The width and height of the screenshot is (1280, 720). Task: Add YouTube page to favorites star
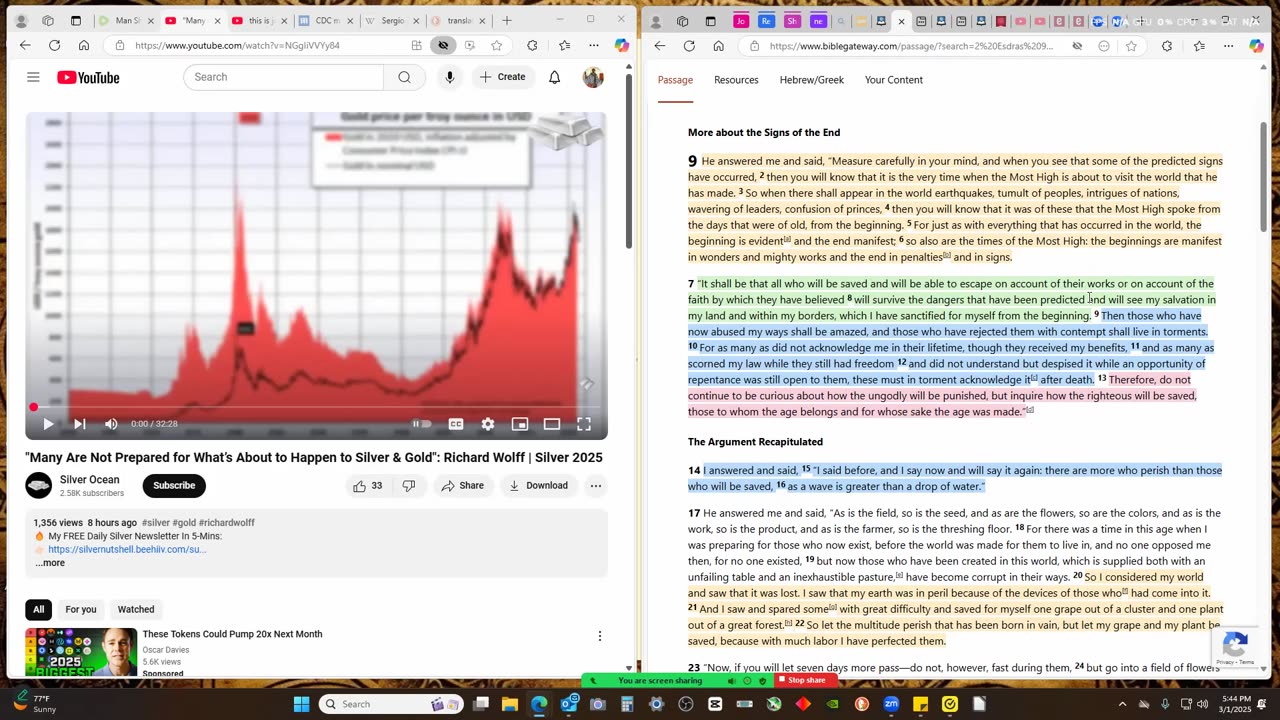[x=496, y=45]
